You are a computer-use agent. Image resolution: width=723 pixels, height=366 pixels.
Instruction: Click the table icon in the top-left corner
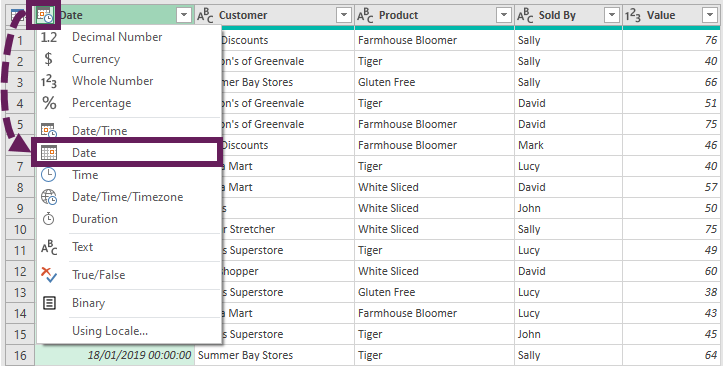17,16
